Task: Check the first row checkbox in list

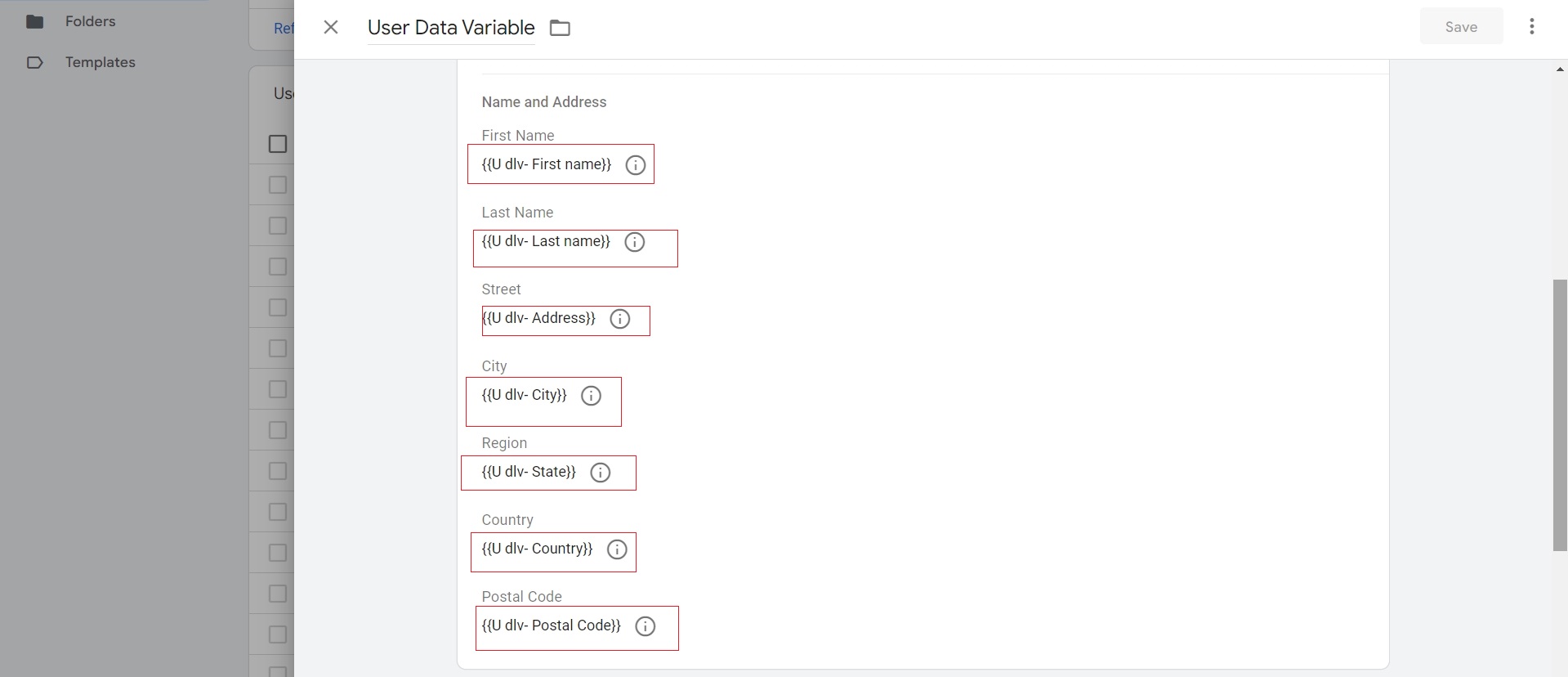Action: (278, 185)
